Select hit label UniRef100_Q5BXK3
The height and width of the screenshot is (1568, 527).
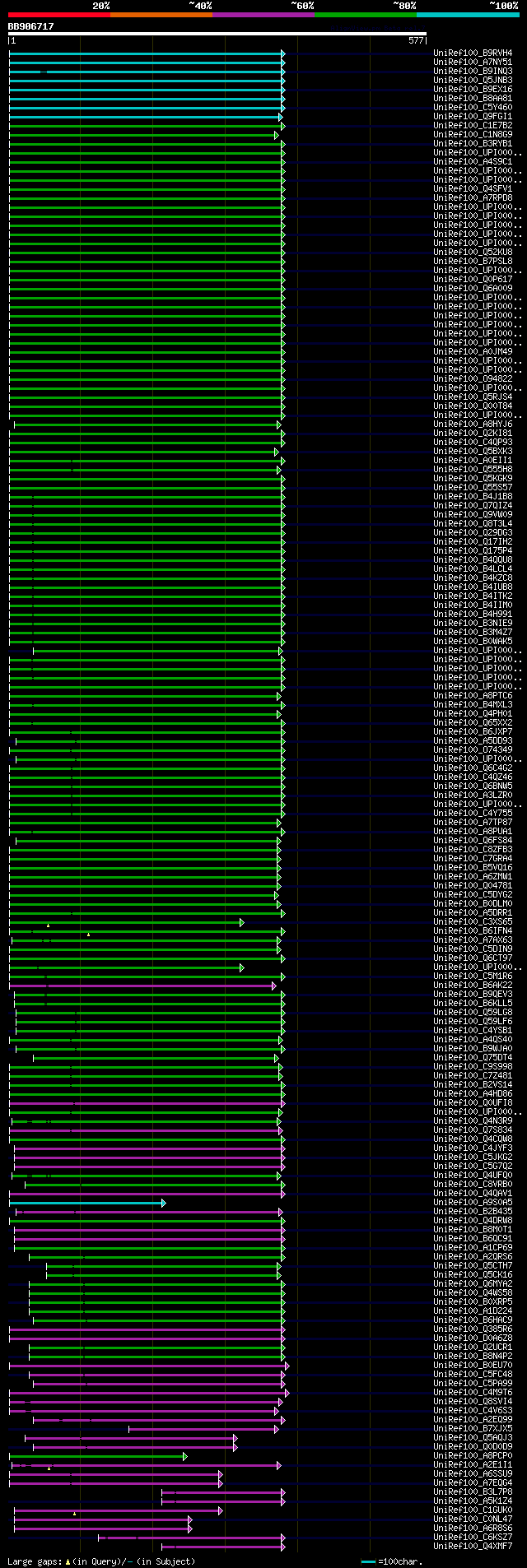point(473,451)
